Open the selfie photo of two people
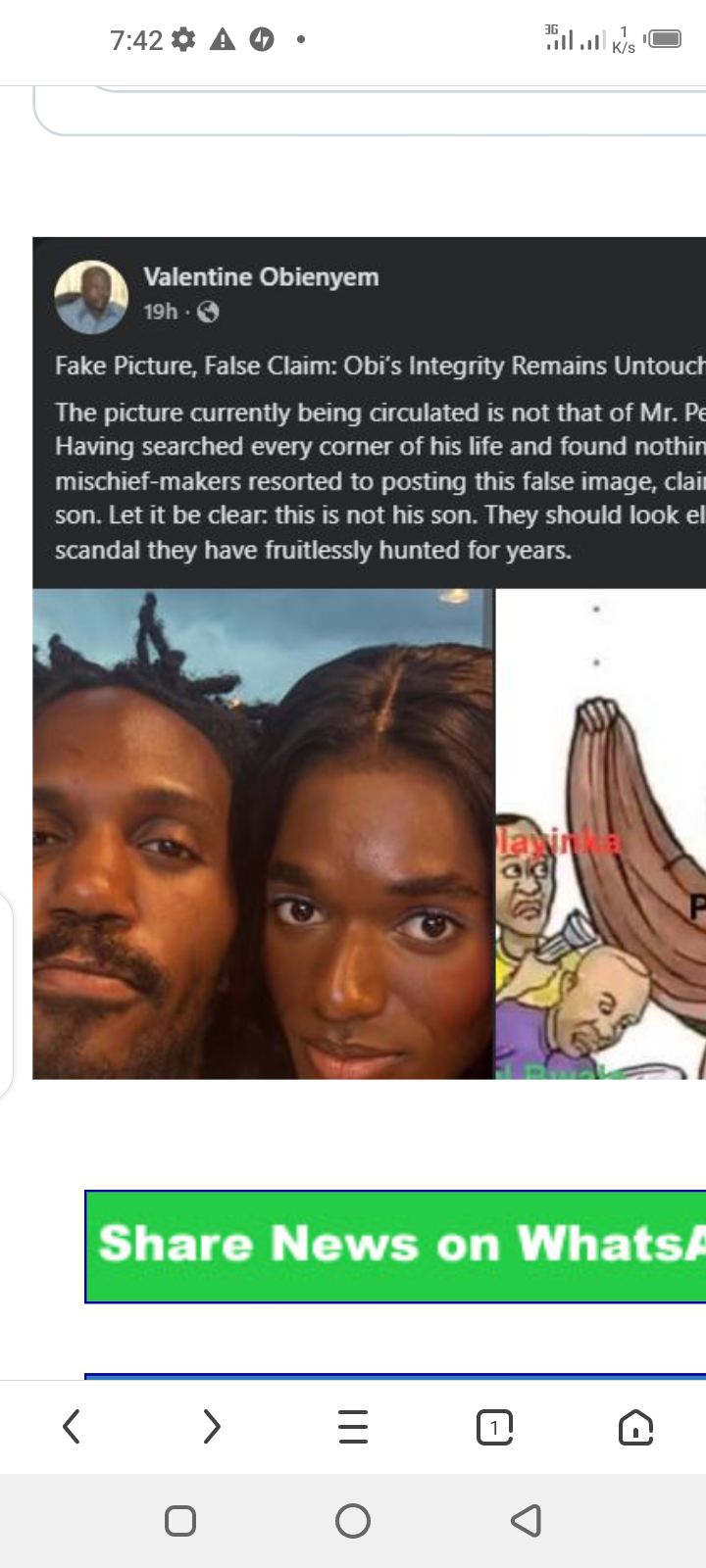Viewport: 706px width, 1568px height. tap(263, 834)
